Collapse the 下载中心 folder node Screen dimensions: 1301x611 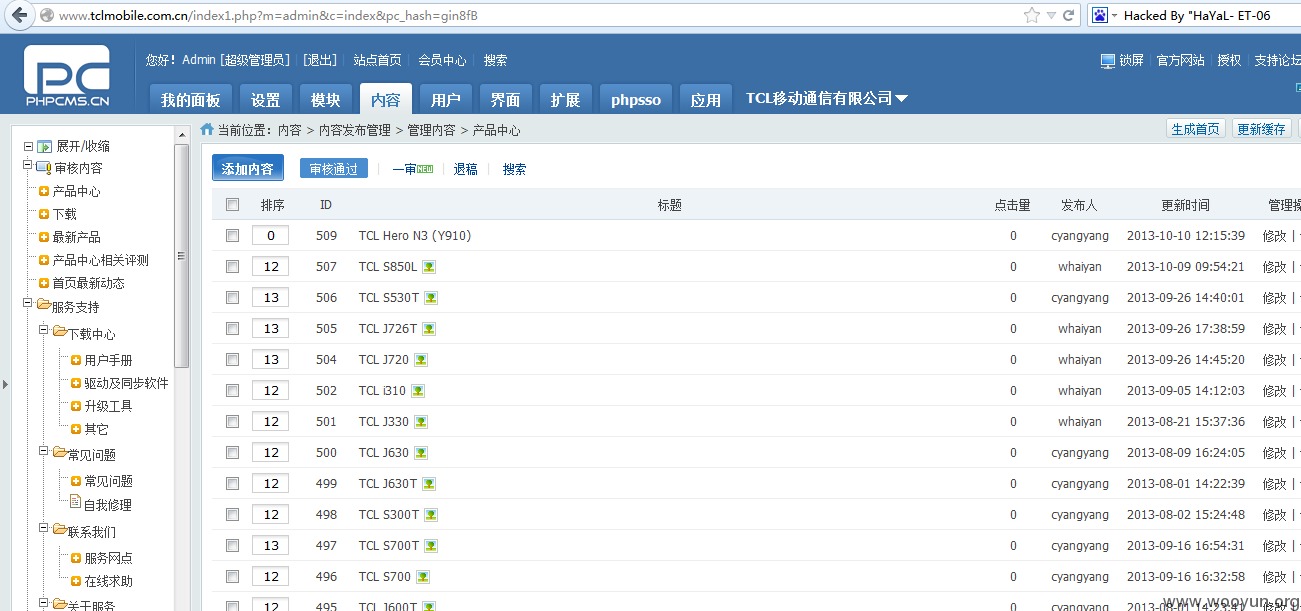44,329
